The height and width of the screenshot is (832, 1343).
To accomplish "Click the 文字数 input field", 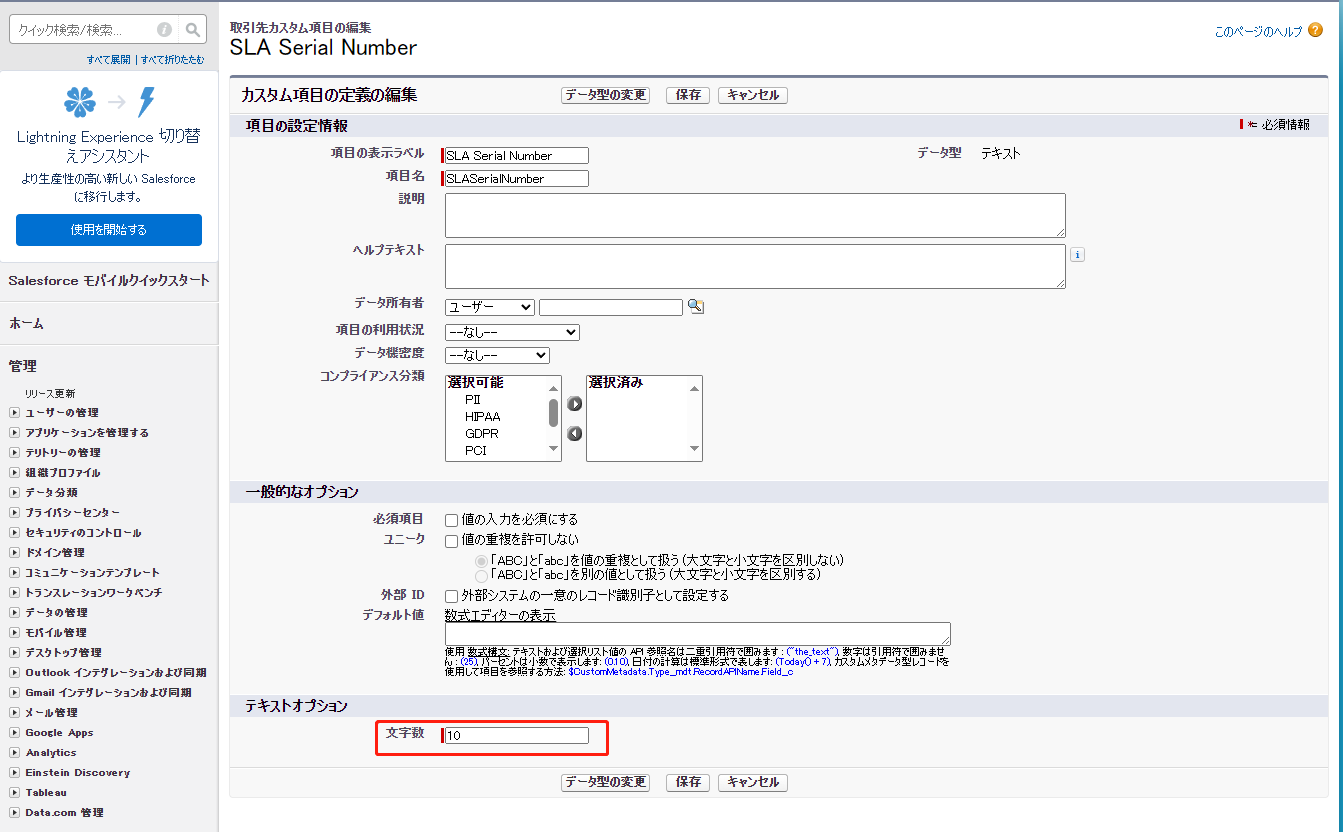I will point(517,736).
